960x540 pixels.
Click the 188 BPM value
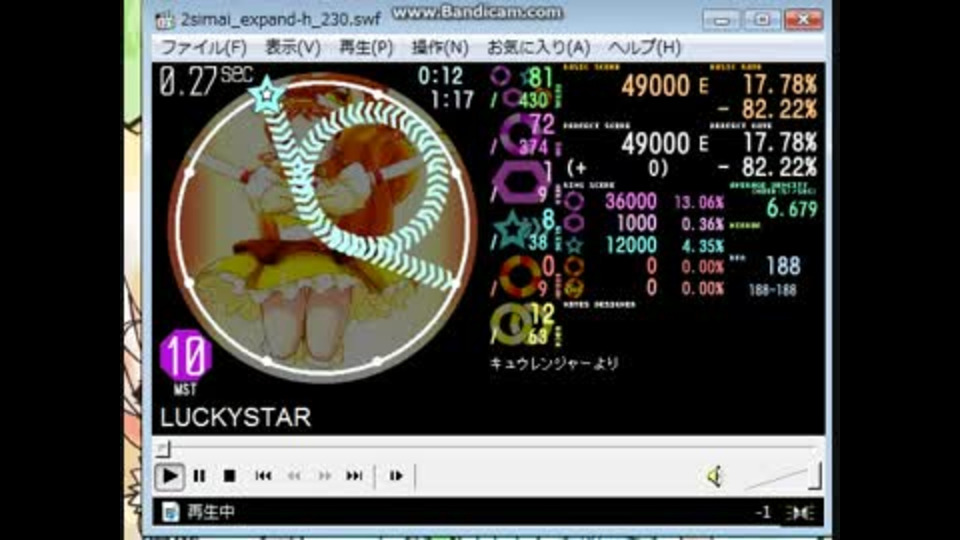coord(783,266)
